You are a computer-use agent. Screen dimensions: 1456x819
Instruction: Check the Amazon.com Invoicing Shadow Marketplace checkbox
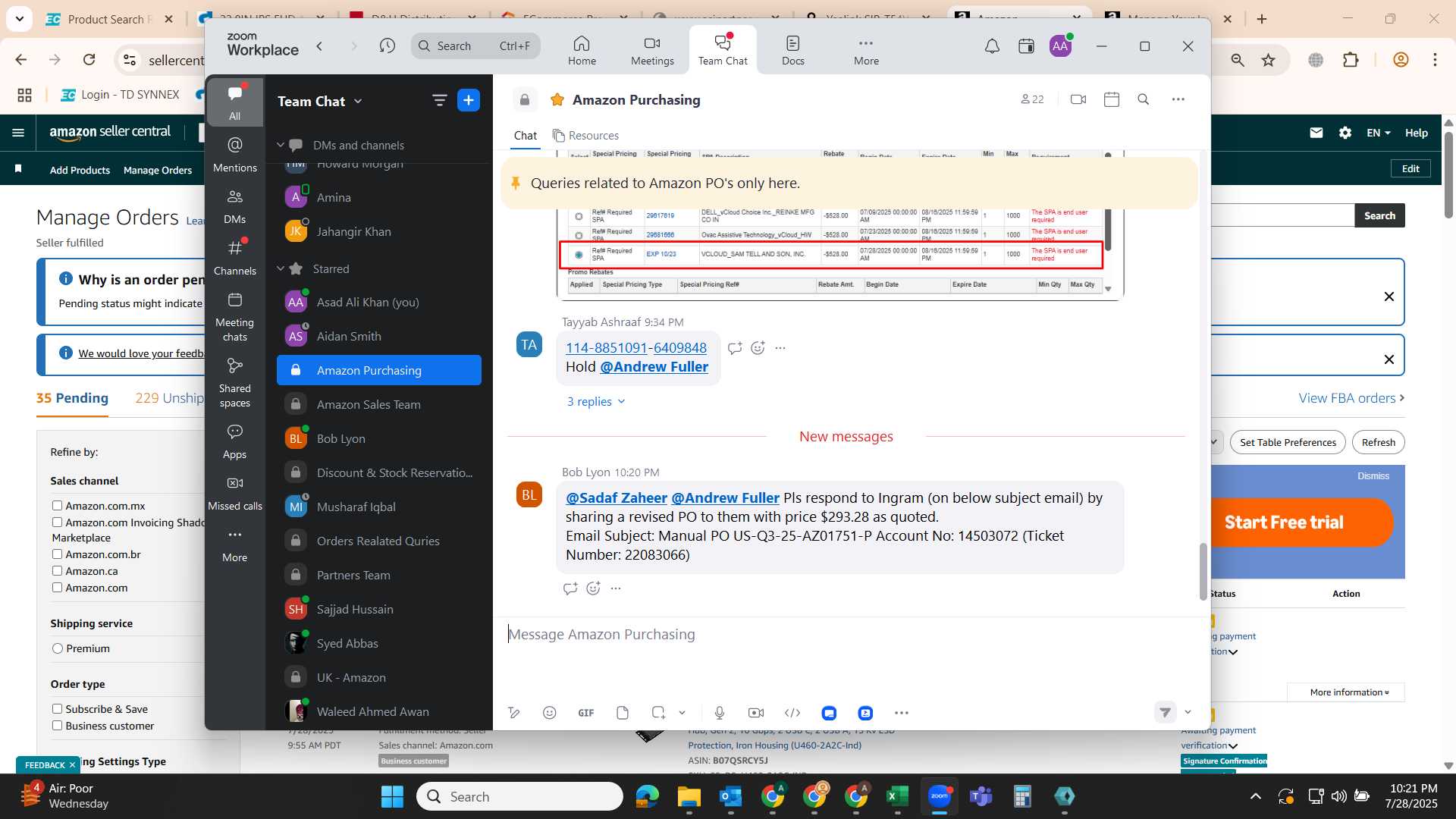[57, 522]
